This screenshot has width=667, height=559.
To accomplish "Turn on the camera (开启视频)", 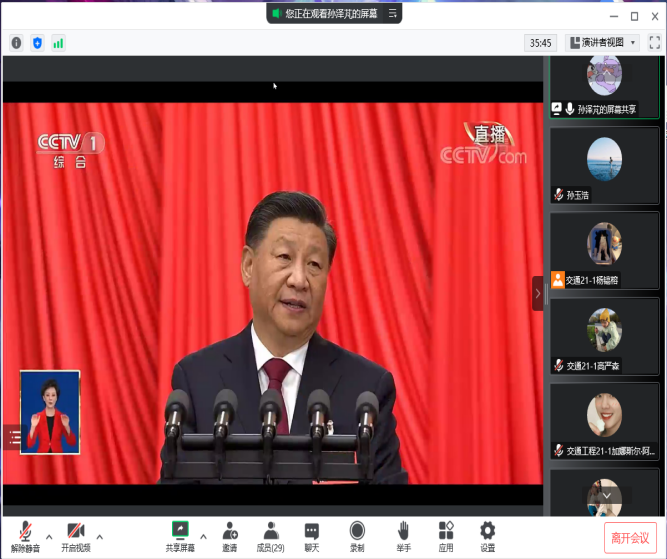I will tap(75, 534).
